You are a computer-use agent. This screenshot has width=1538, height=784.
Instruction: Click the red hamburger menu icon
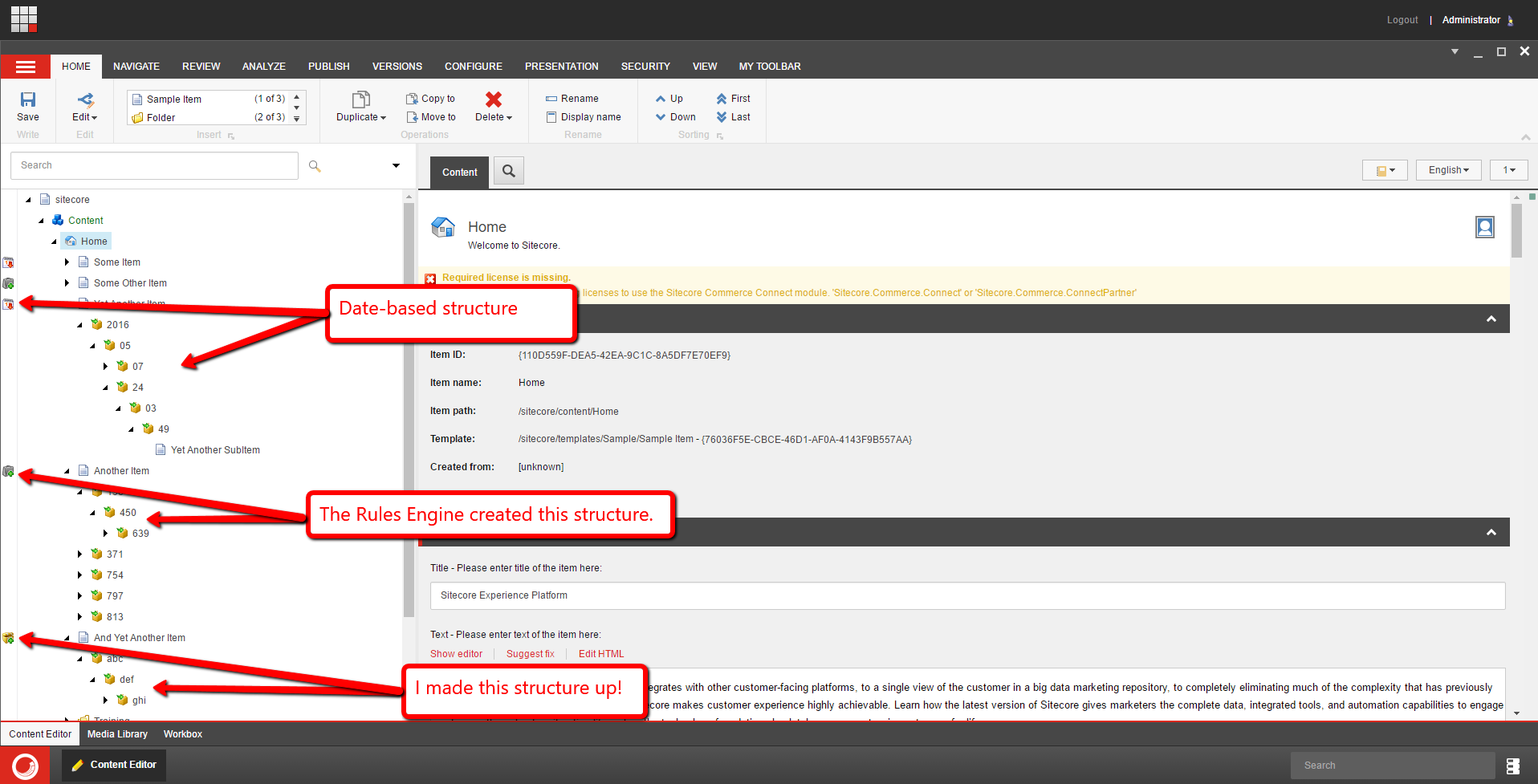26,67
